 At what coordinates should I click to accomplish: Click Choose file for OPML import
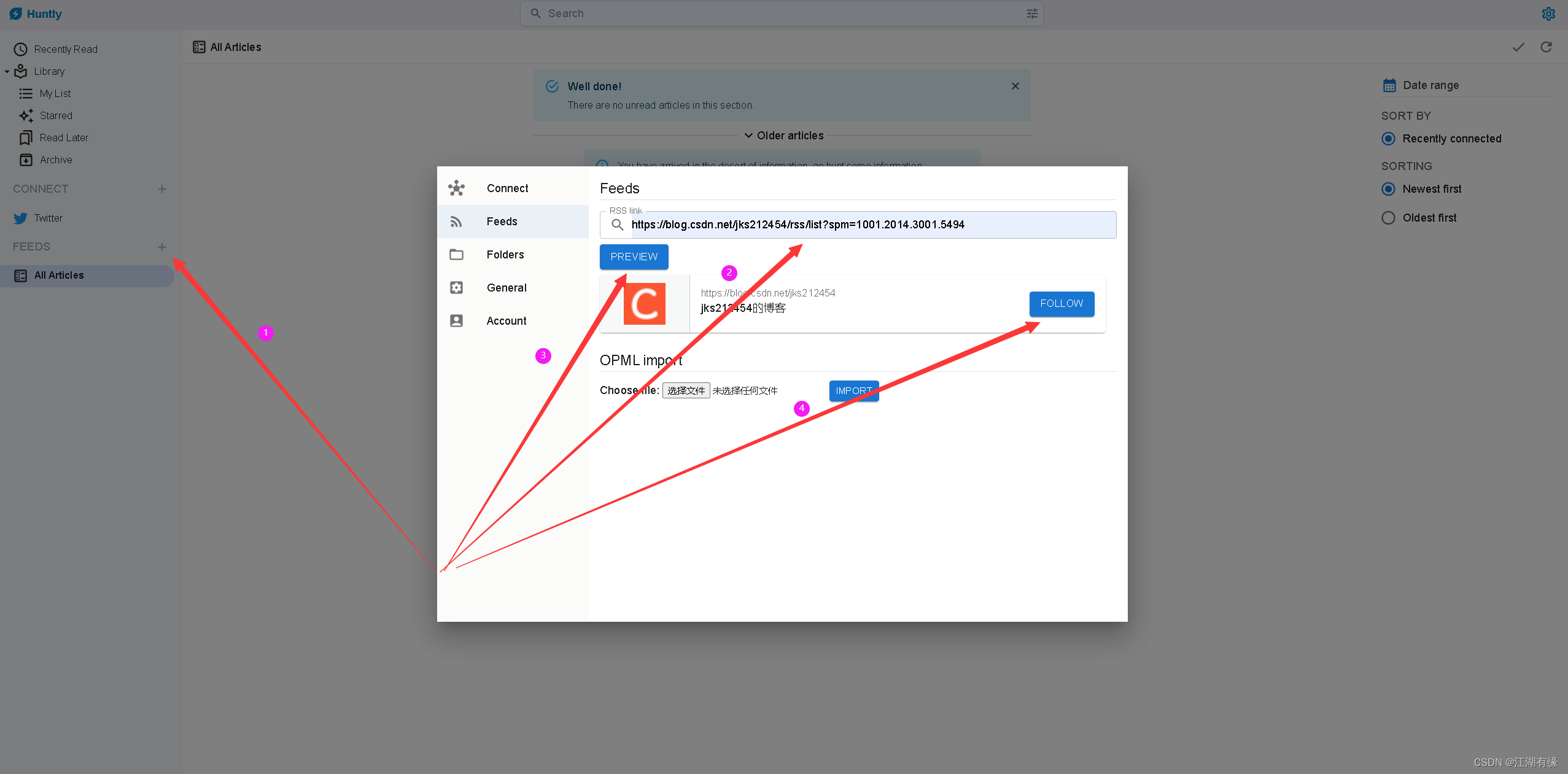point(687,390)
